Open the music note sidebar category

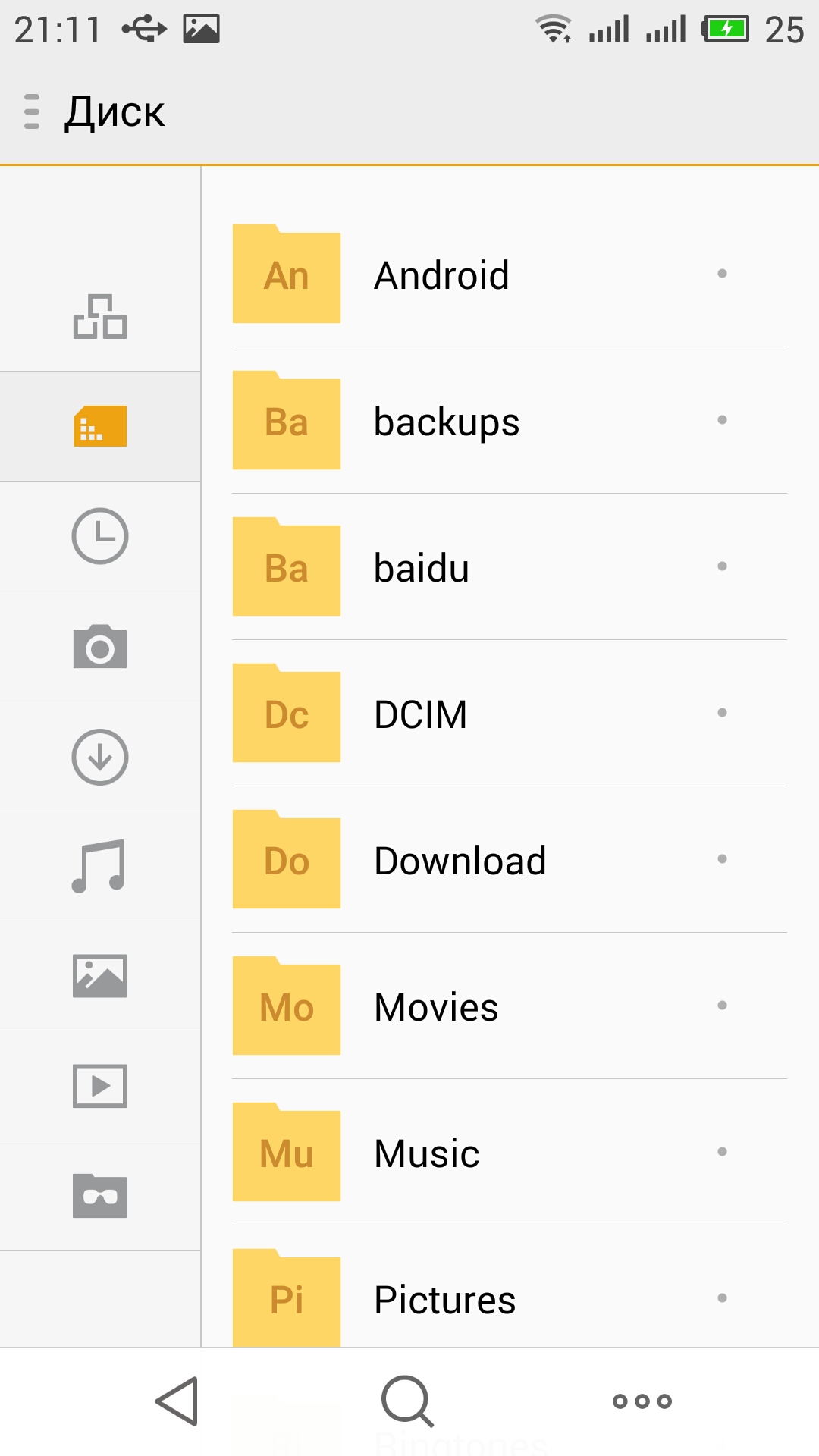tap(99, 866)
